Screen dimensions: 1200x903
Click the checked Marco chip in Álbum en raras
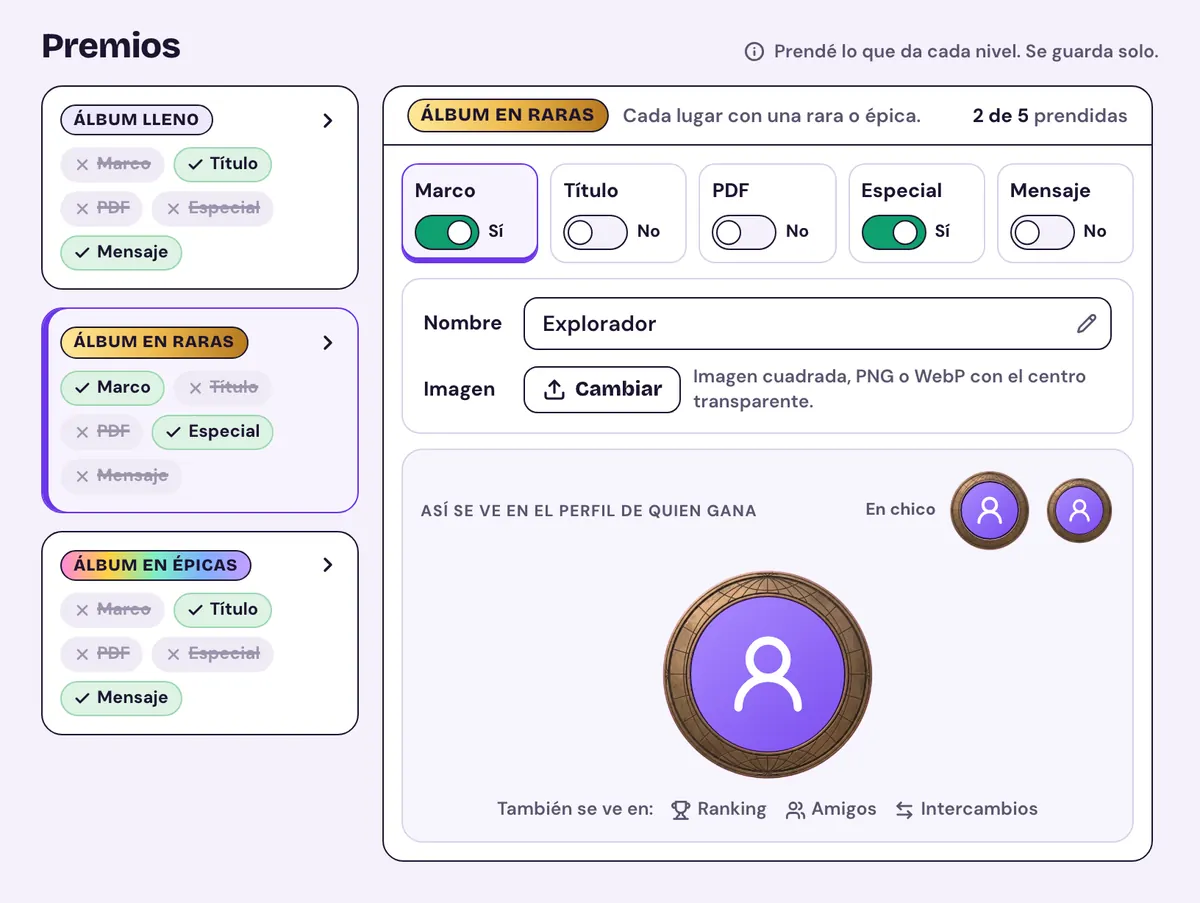coord(112,387)
